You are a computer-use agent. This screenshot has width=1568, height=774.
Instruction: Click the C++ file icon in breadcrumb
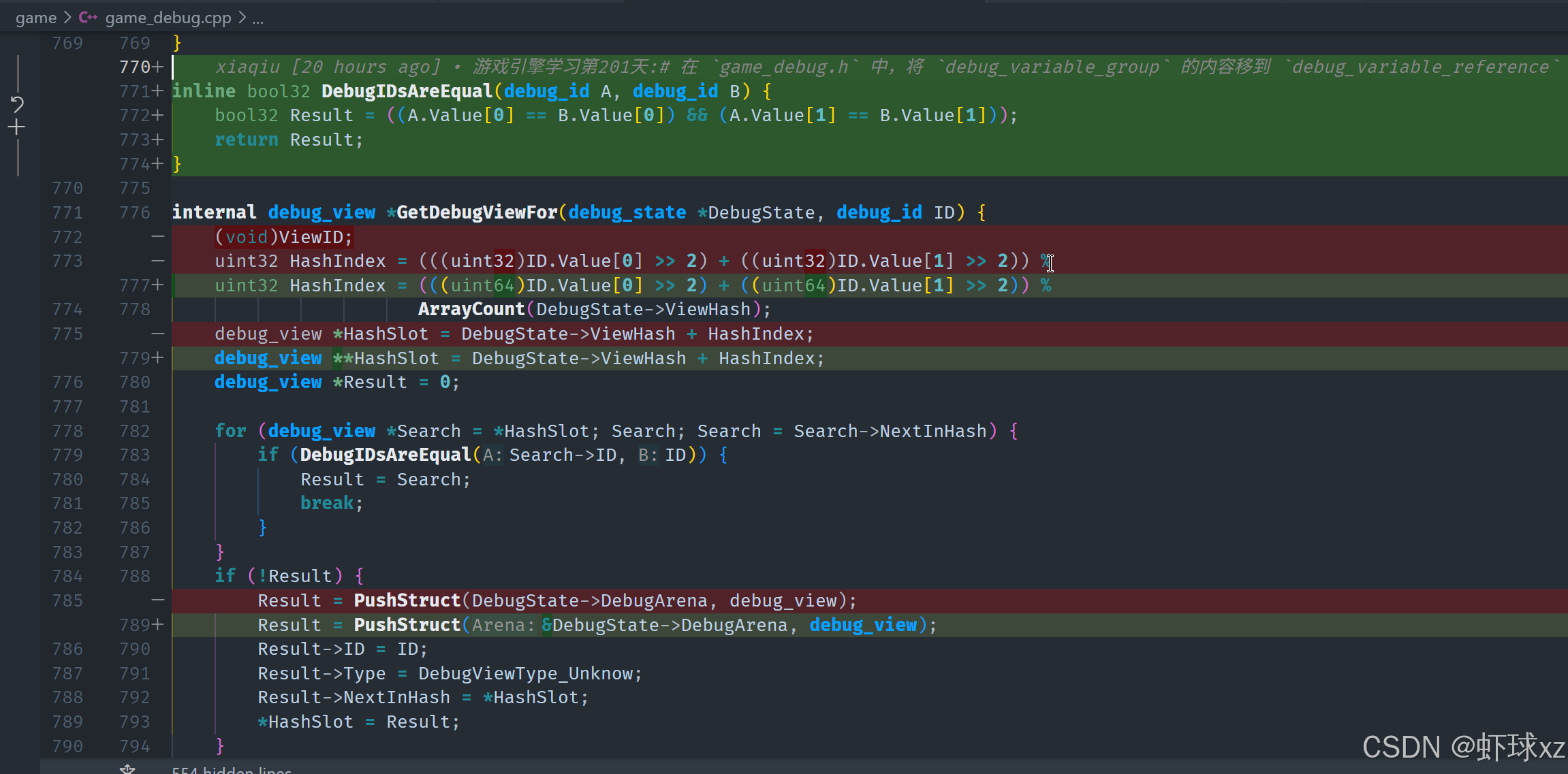point(88,18)
